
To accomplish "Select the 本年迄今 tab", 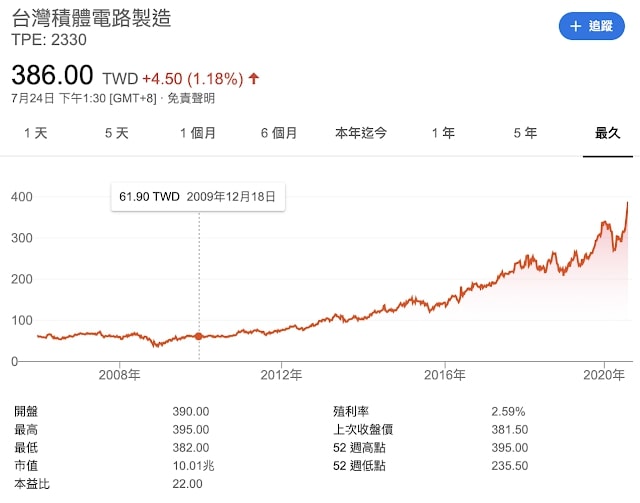I will tap(361, 133).
